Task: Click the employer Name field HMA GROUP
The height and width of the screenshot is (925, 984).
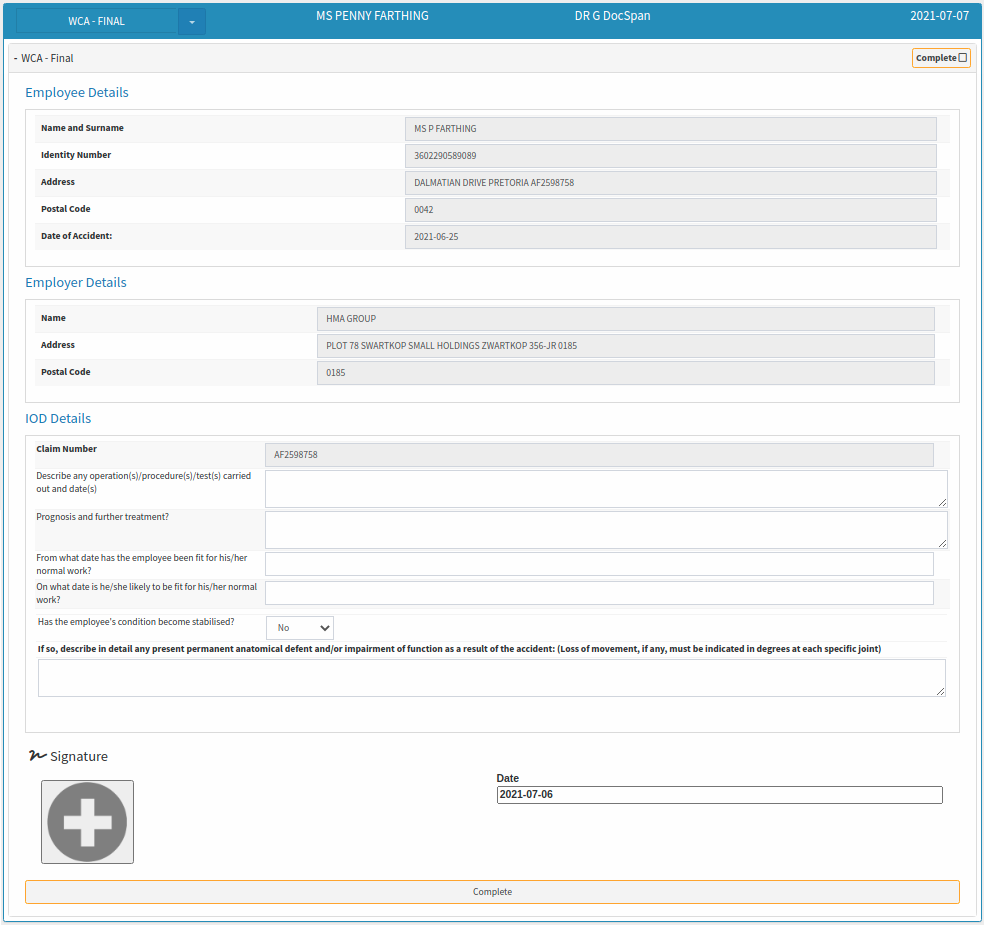Action: point(625,319)
